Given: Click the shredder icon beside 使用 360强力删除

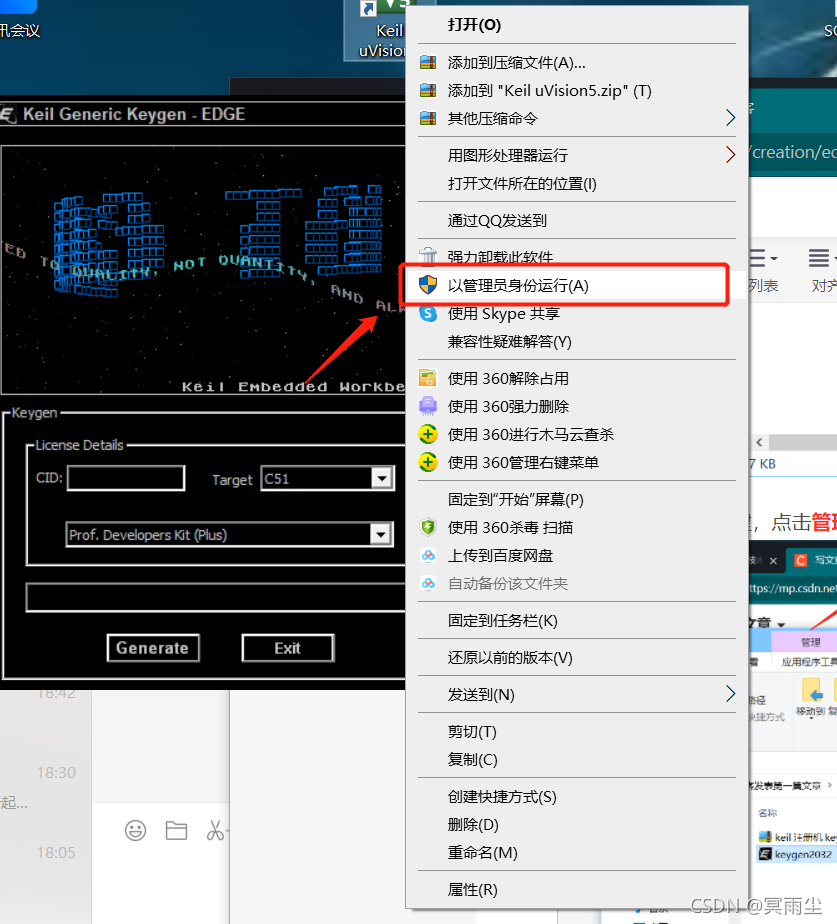Looking at the screenshot, I should 428,406.
